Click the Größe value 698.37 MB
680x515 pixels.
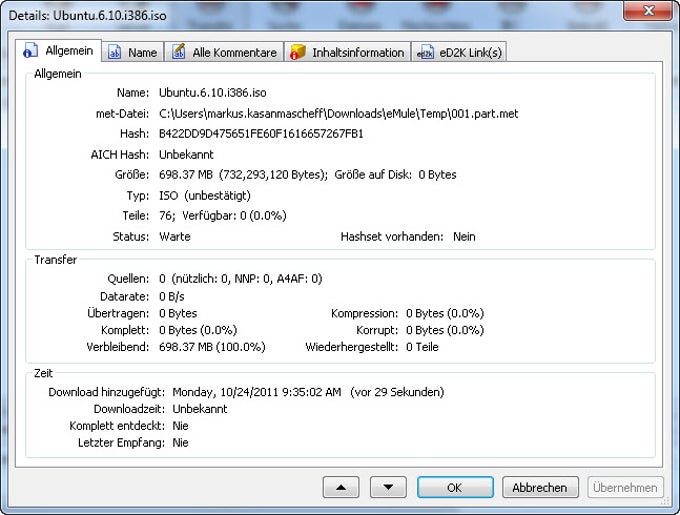186,175
